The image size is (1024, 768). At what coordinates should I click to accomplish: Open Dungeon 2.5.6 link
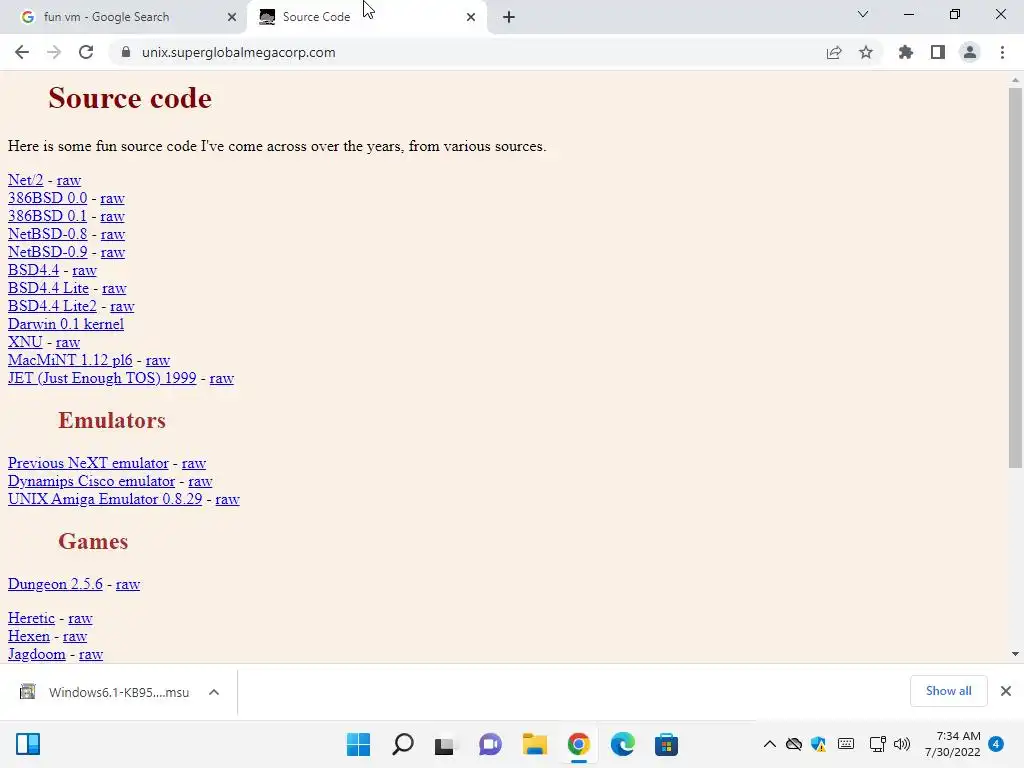55,584
